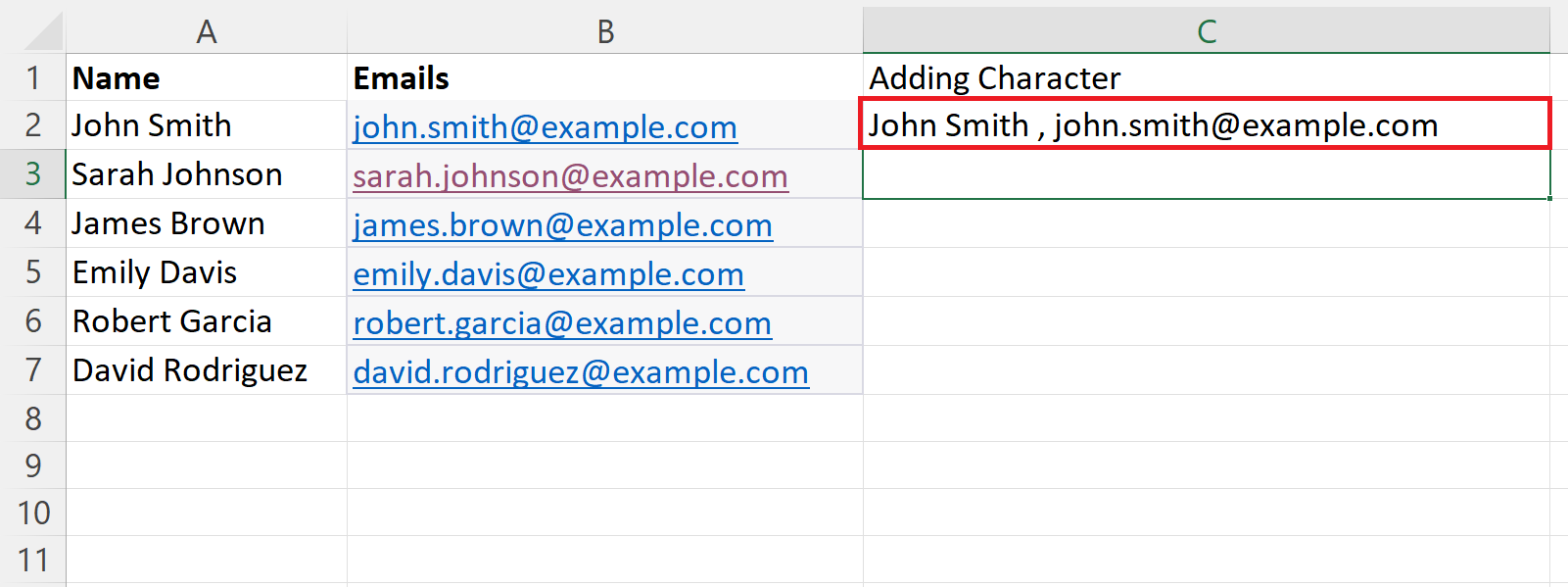Select column C header
The image size is (1568, 587).
1206,32
